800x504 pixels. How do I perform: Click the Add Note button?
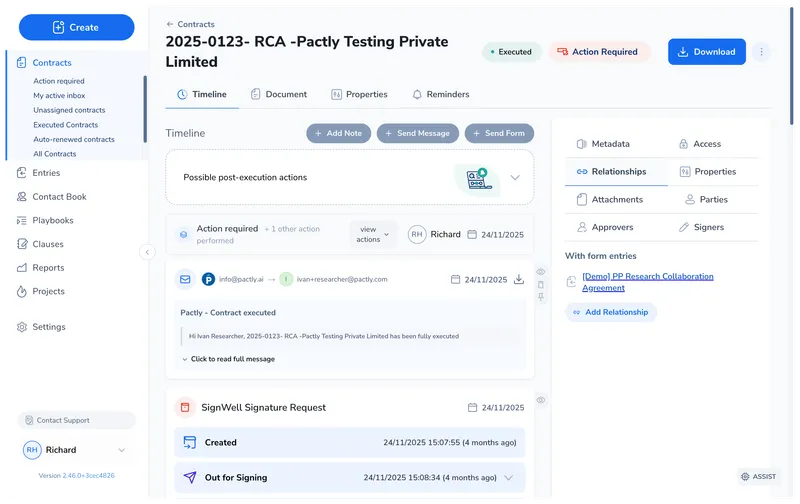[x=338, y=133]
